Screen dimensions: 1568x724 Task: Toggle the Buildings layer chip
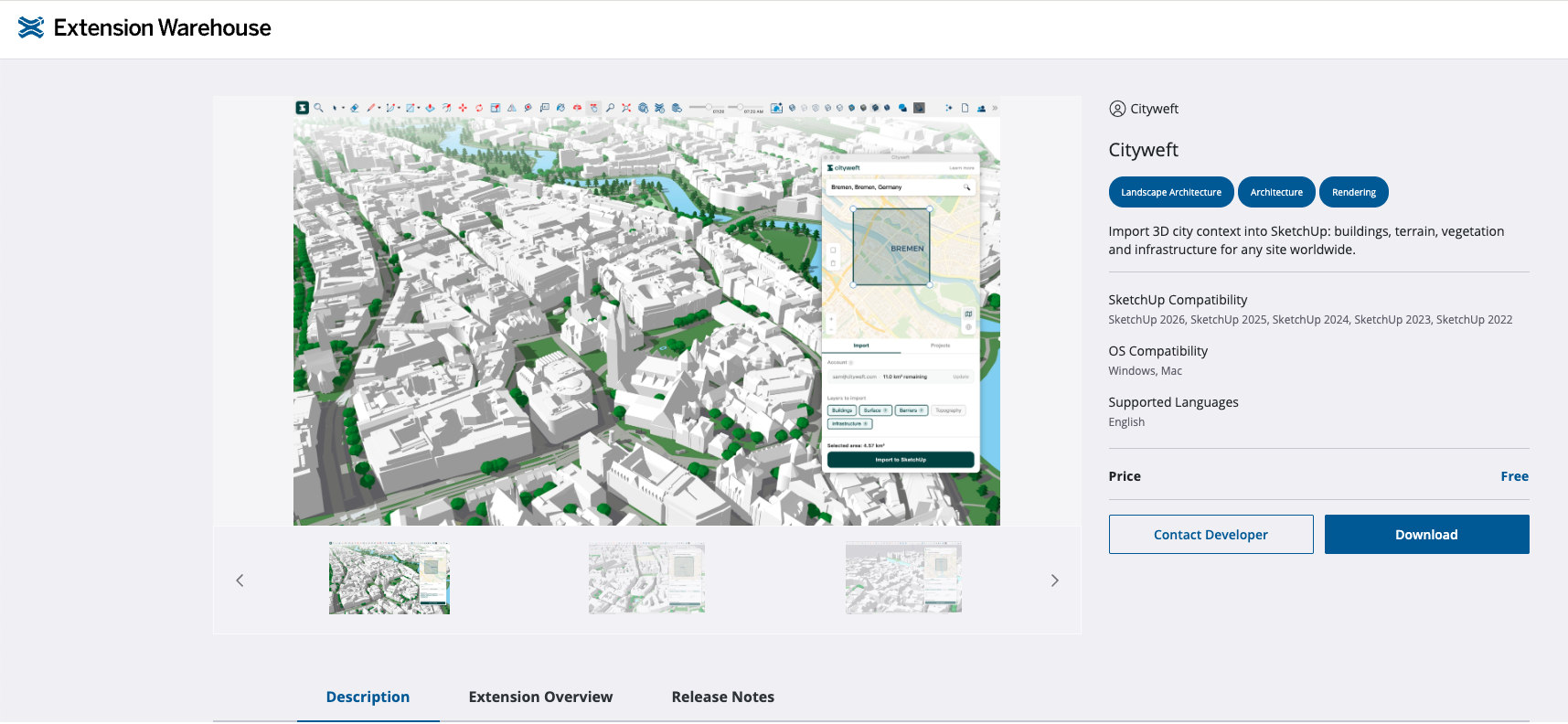point(842,410)
